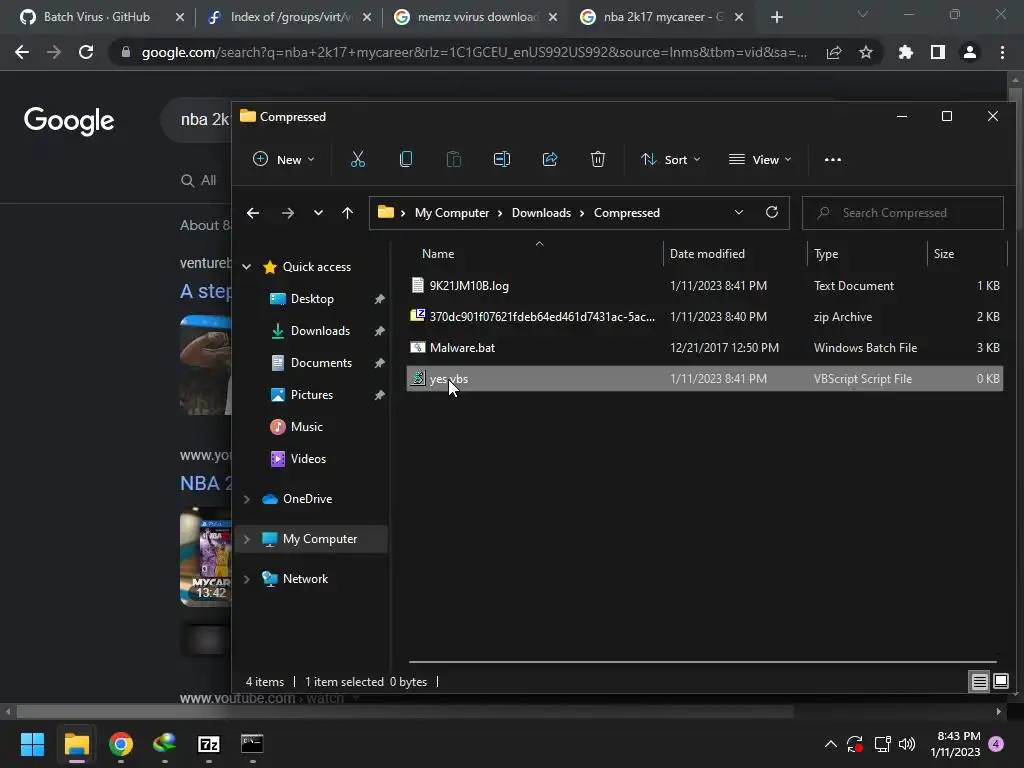Viewport: 1024px width, 768px height.
Task: Go up one folder level
Action: (x=347, y=213)
